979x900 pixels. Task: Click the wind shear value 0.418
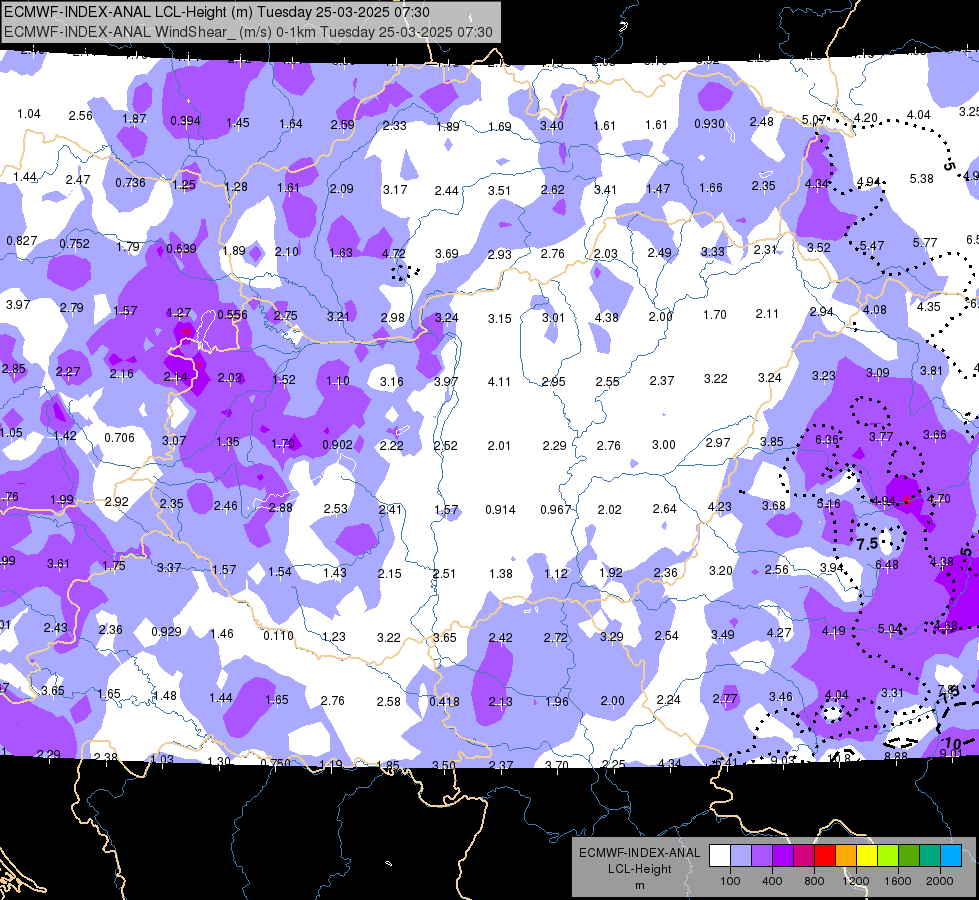(444, 702)
